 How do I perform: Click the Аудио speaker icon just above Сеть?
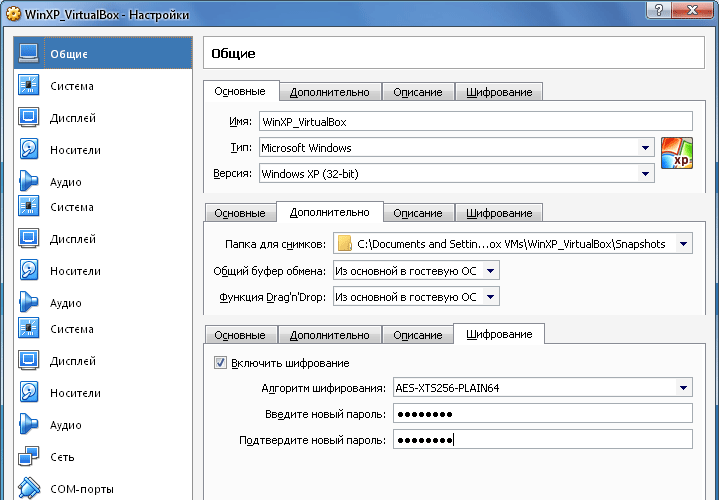pyautogui.click(x=28, y=424)
